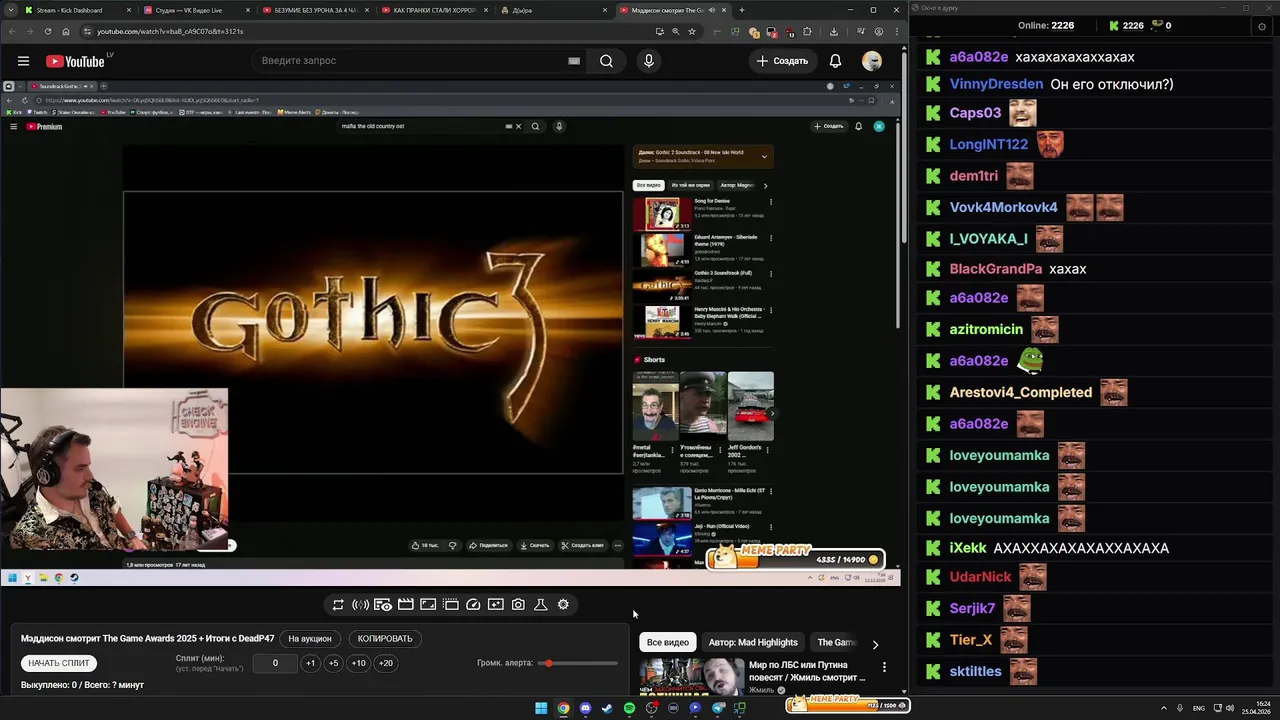Open on-screen keyboard icon in search box
The image size is (1280, 720).
pos(574,61)
